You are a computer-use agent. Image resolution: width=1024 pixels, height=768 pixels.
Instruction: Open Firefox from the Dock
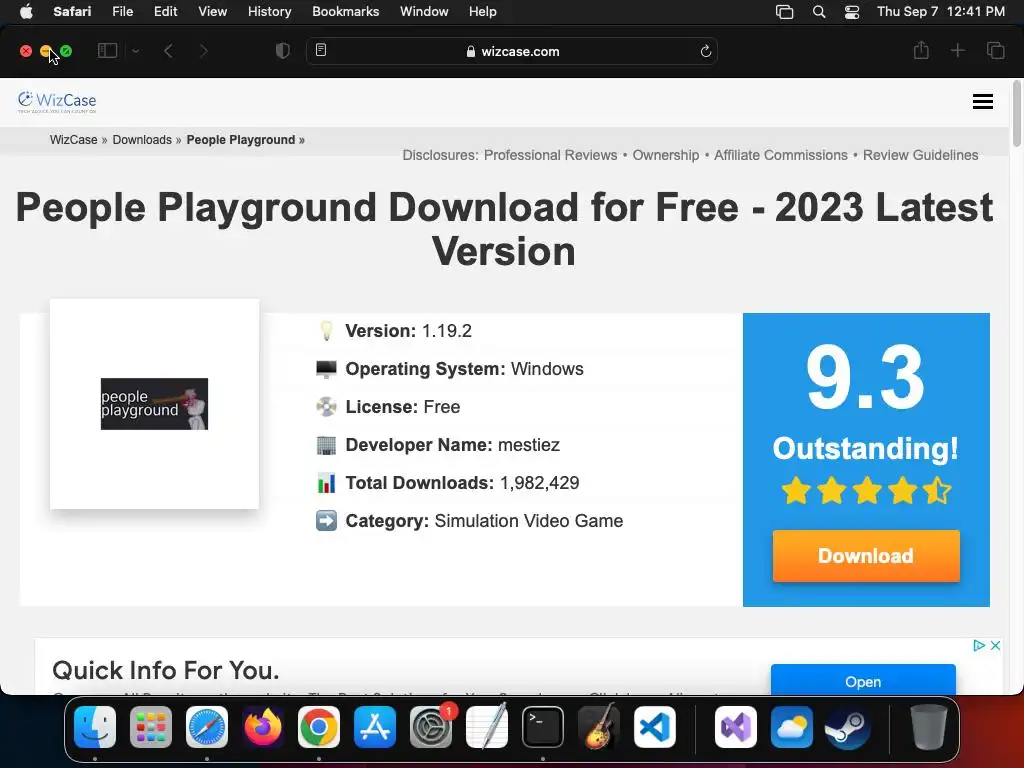click(x=263, y=727)
